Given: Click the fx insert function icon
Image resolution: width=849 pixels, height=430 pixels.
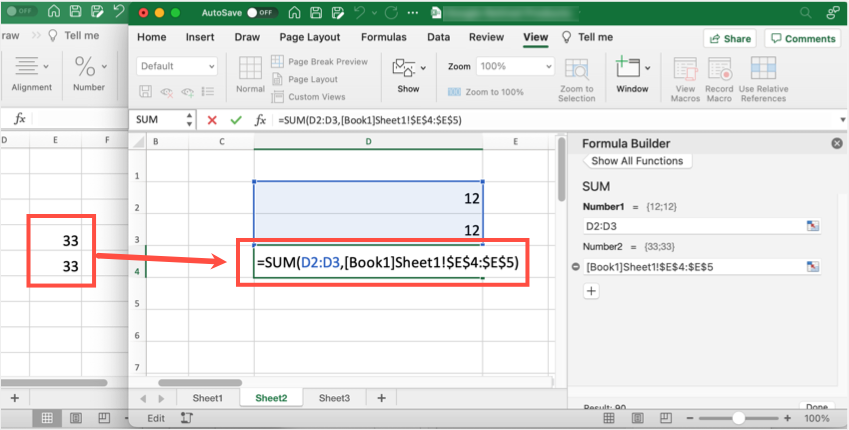Looking at the screenshot, I should coord(260,119).
